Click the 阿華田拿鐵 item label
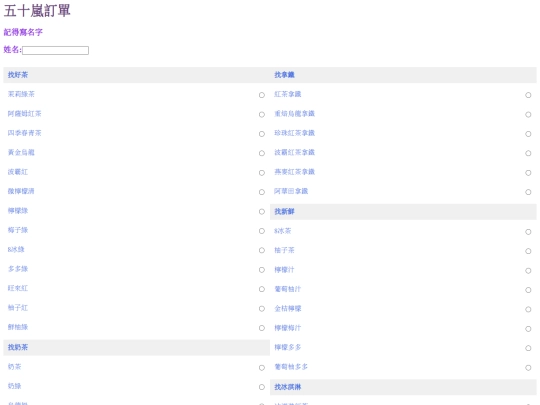 [291, 191]
